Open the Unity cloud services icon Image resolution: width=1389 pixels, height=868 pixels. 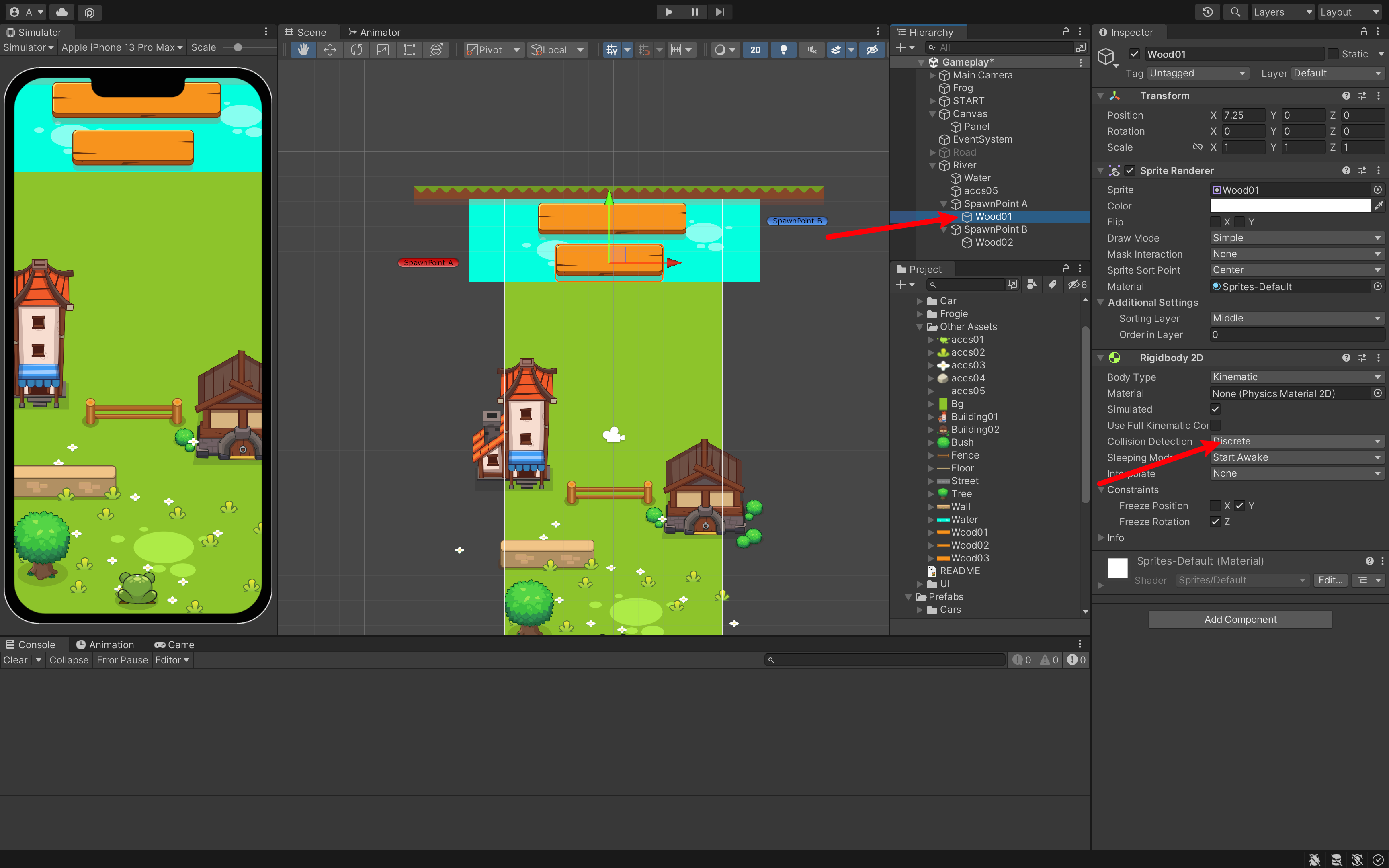point(62,12)
